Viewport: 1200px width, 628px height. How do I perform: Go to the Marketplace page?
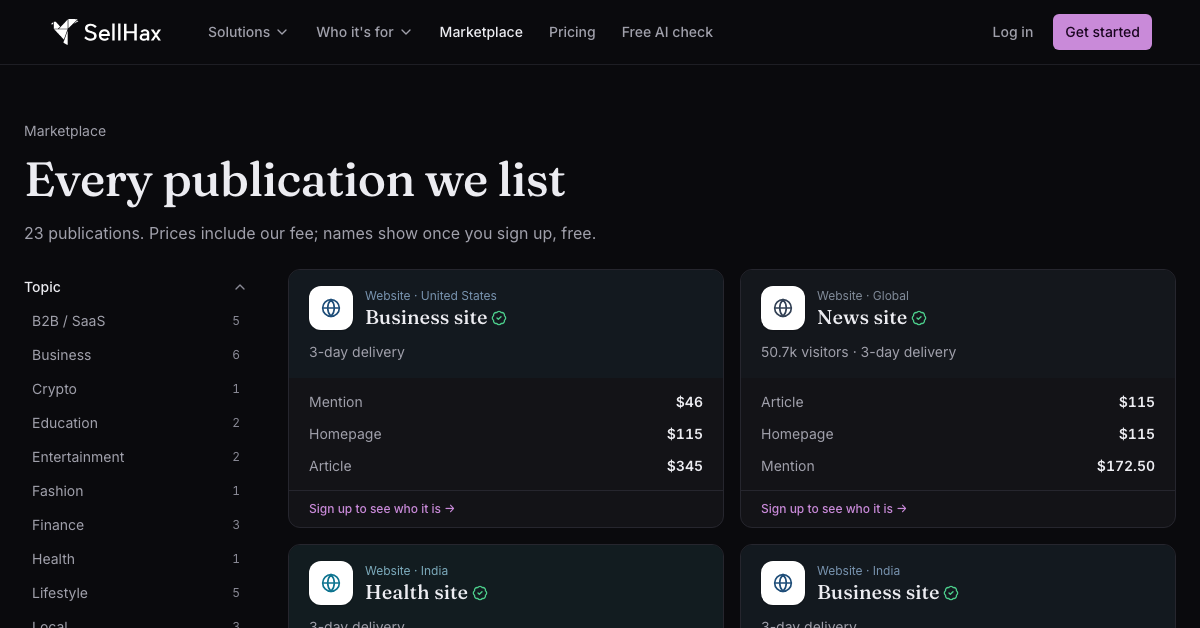pyautogui.click(x=481, y=32)
